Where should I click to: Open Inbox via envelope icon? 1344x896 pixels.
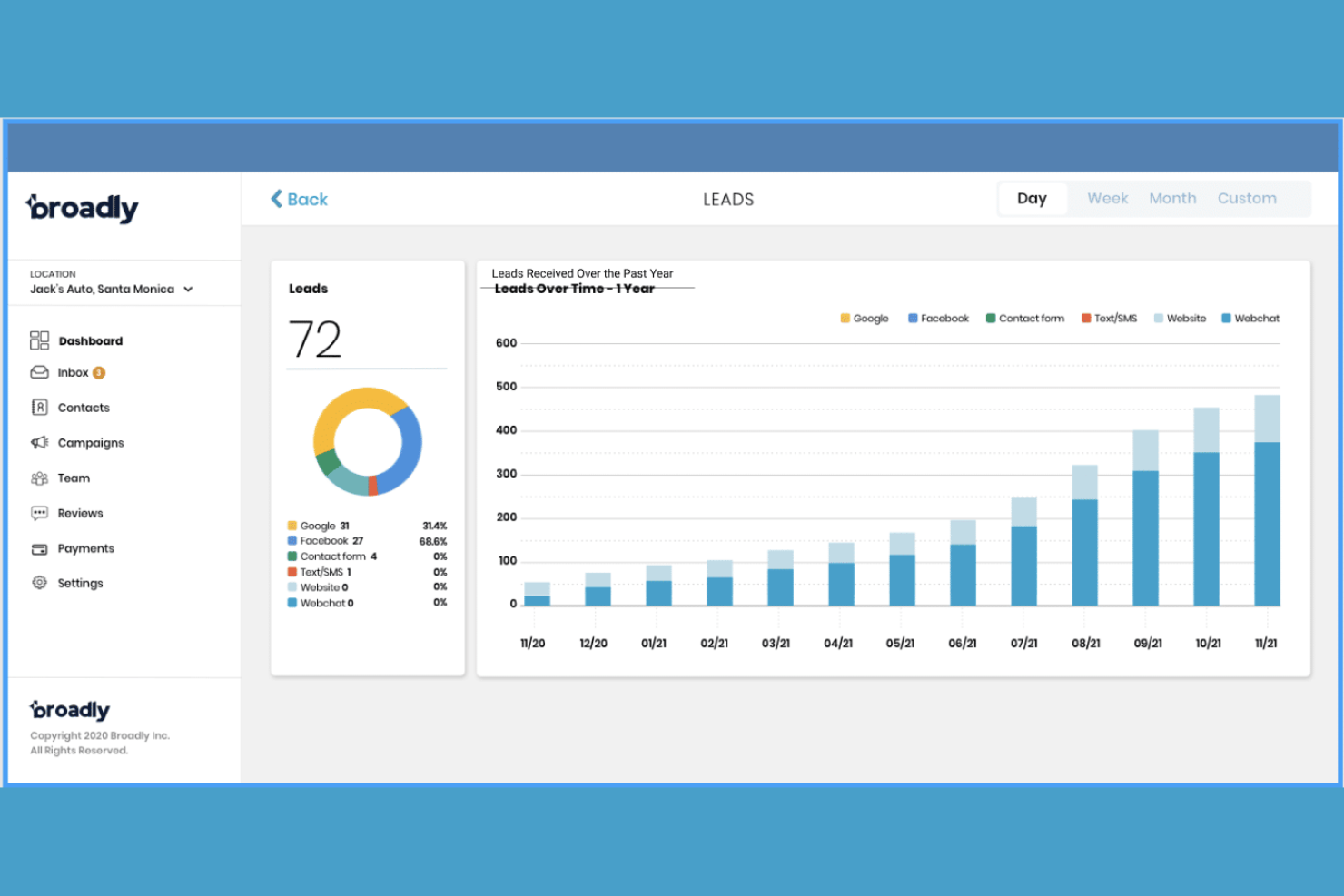pyautogui.click(x=39, y=372)
